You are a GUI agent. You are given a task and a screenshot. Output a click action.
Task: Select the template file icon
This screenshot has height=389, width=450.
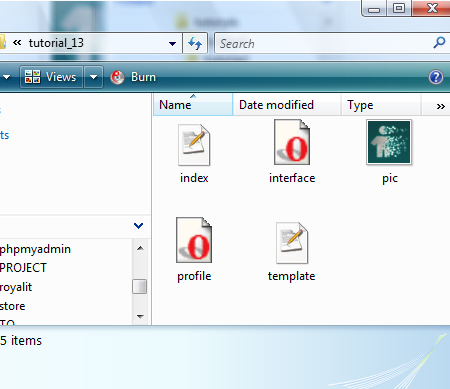(292, 243)
